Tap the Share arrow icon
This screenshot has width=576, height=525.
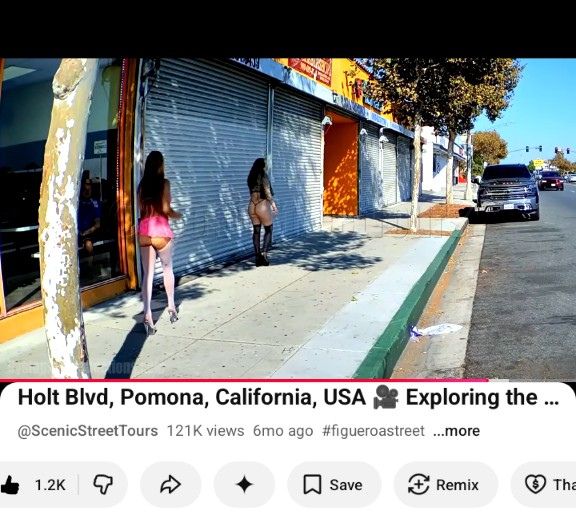tap(171, 485)
